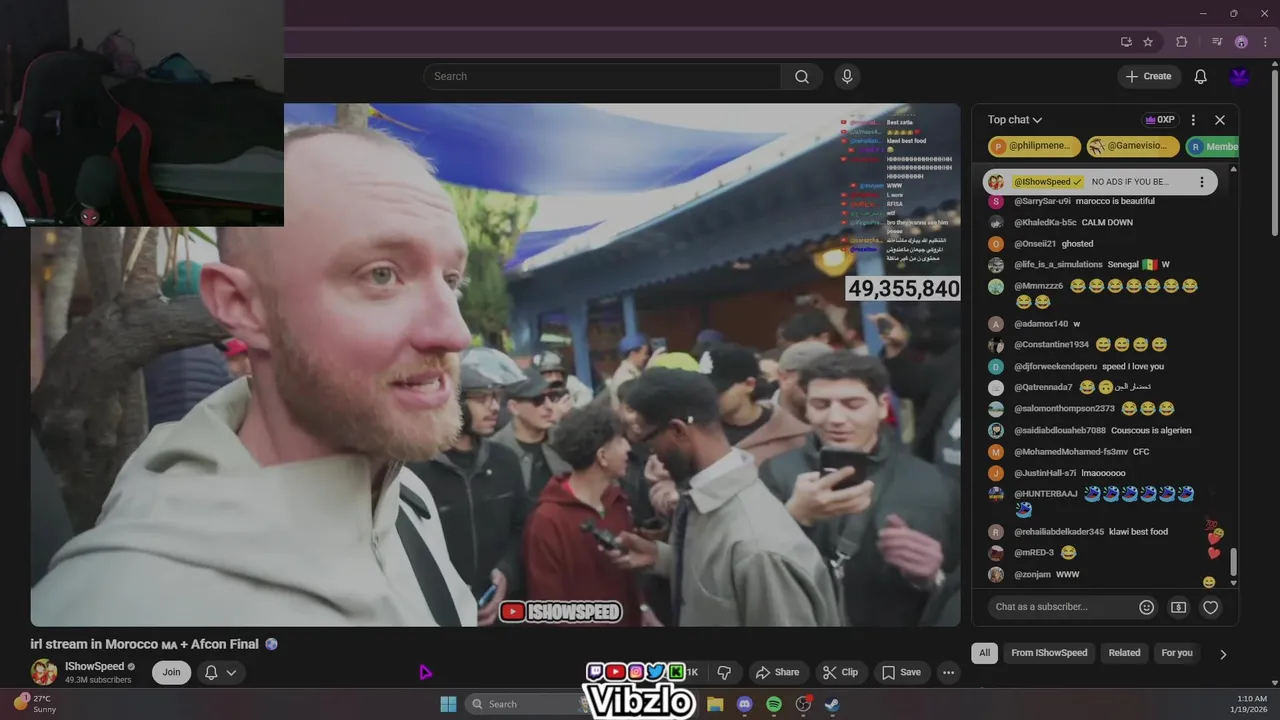Click the 0XP crown chip
Screen dimensions: 1280x720
tap(1160, 120)
